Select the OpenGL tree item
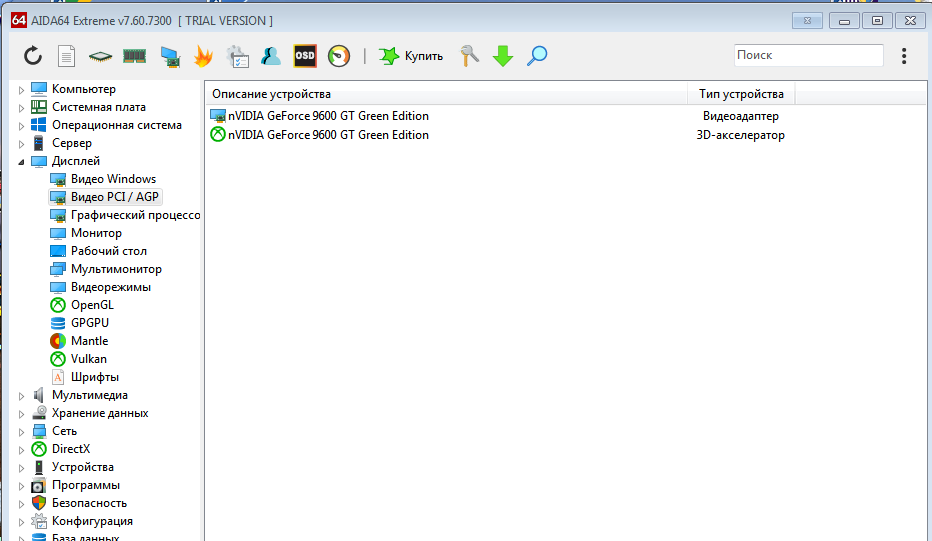The image size is (932, 541). coord(92,305)
